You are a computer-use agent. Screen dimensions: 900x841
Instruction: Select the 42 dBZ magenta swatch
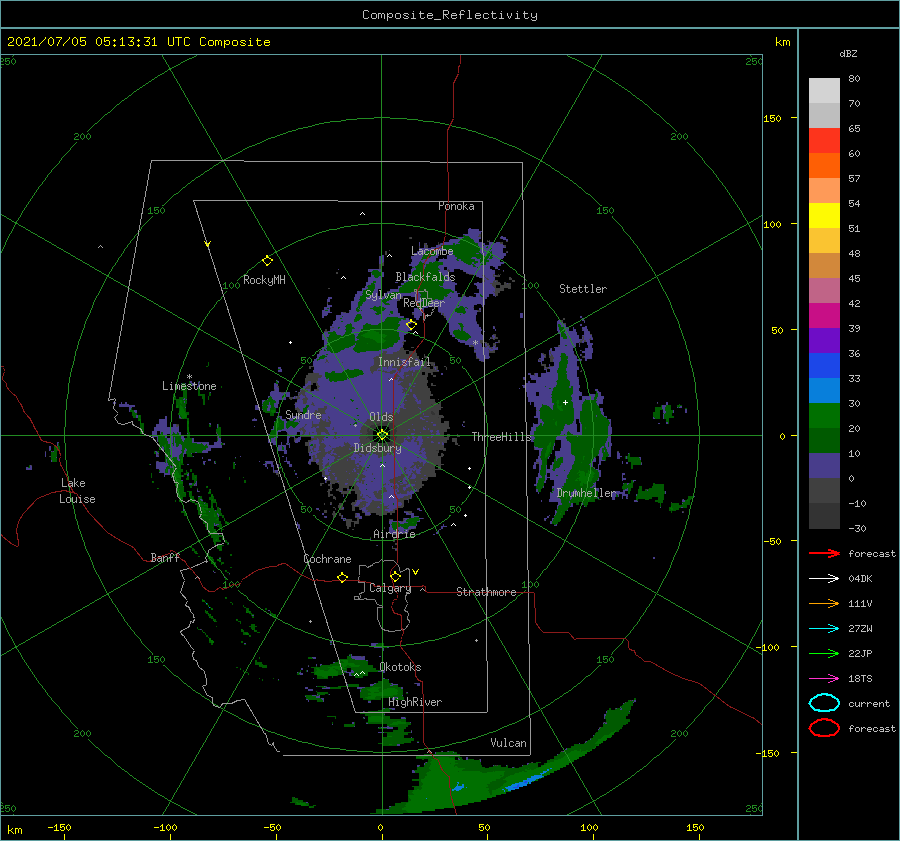[x=824, y=315]
